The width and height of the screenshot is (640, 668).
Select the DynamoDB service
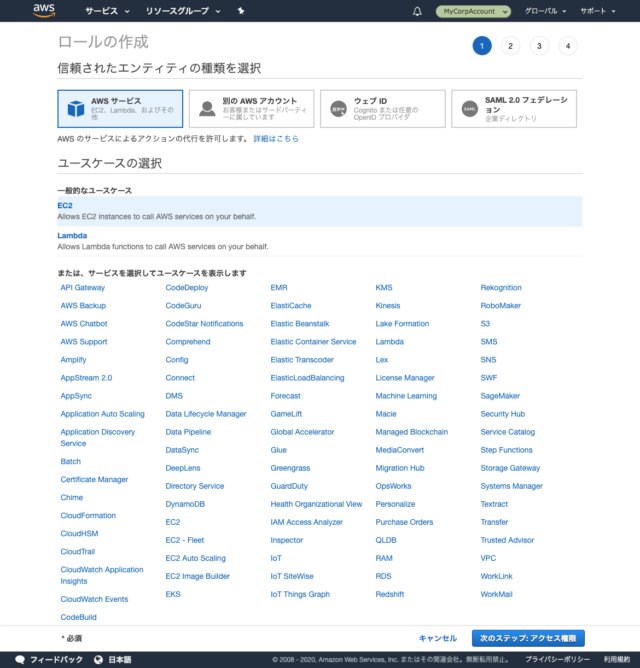[185, 504]
